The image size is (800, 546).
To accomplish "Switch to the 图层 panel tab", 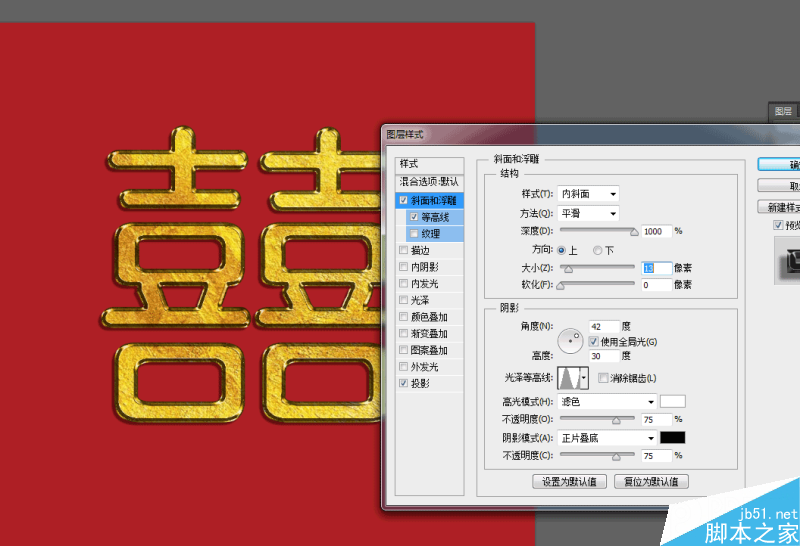I will click(783, 111).
